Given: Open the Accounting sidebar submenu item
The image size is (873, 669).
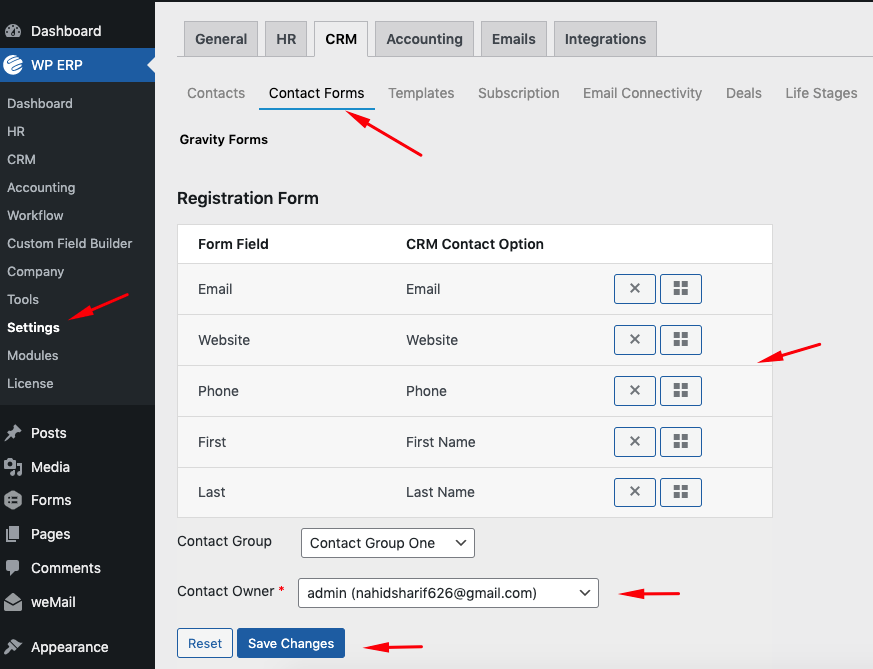Looking at the screenshot, I should [41, 188].
